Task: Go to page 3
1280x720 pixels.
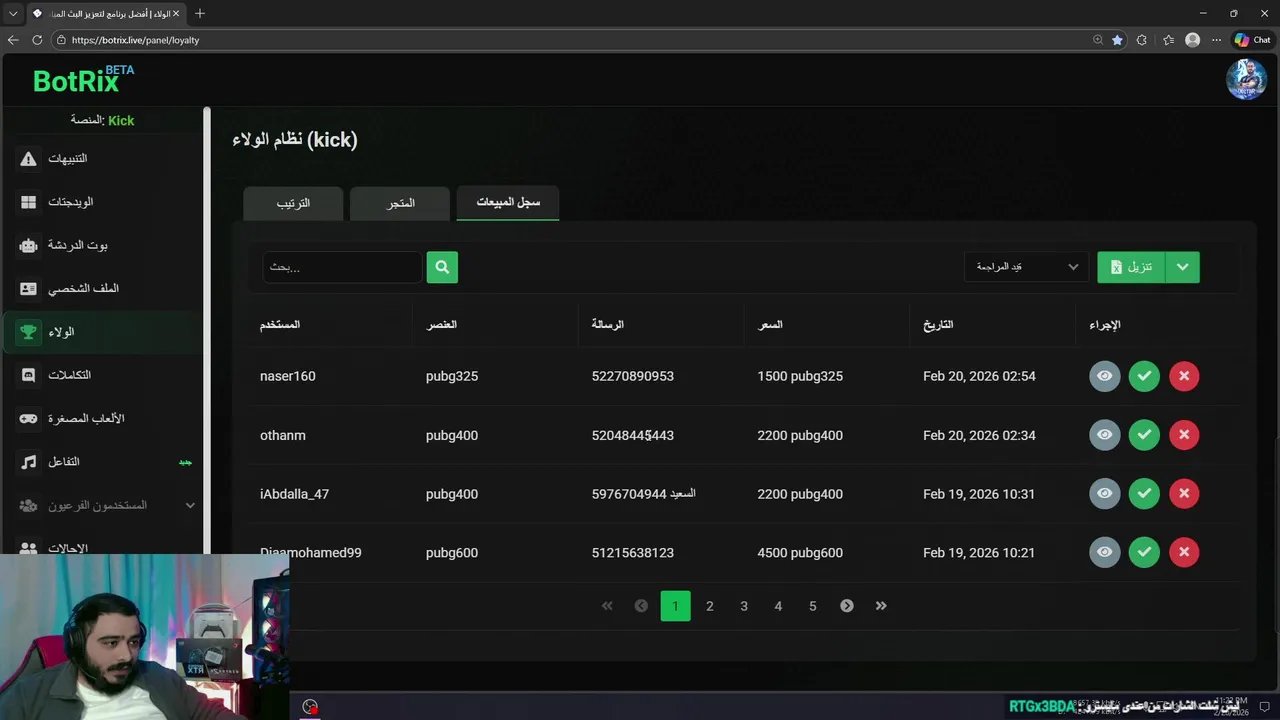Action: click(744, 606)
